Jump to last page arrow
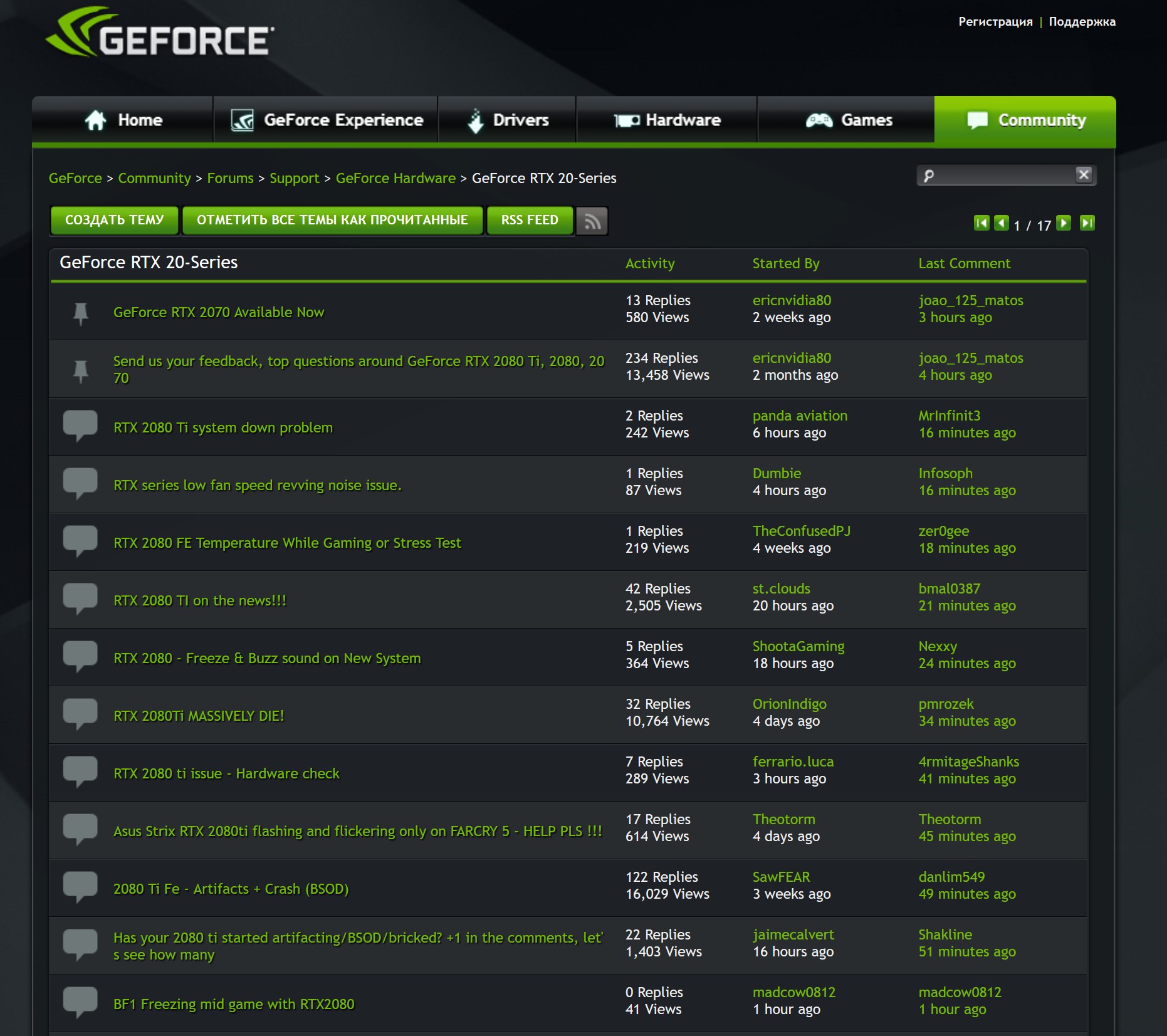1167x1036 pixels. coord(1087,223)
